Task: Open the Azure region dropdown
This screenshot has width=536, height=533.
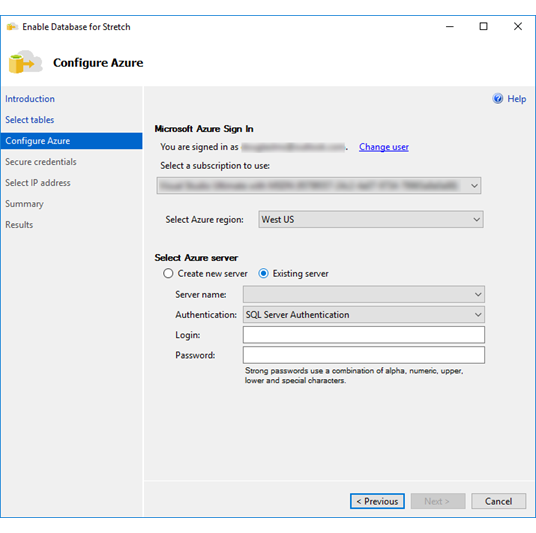Action: [x=371, y=219]
